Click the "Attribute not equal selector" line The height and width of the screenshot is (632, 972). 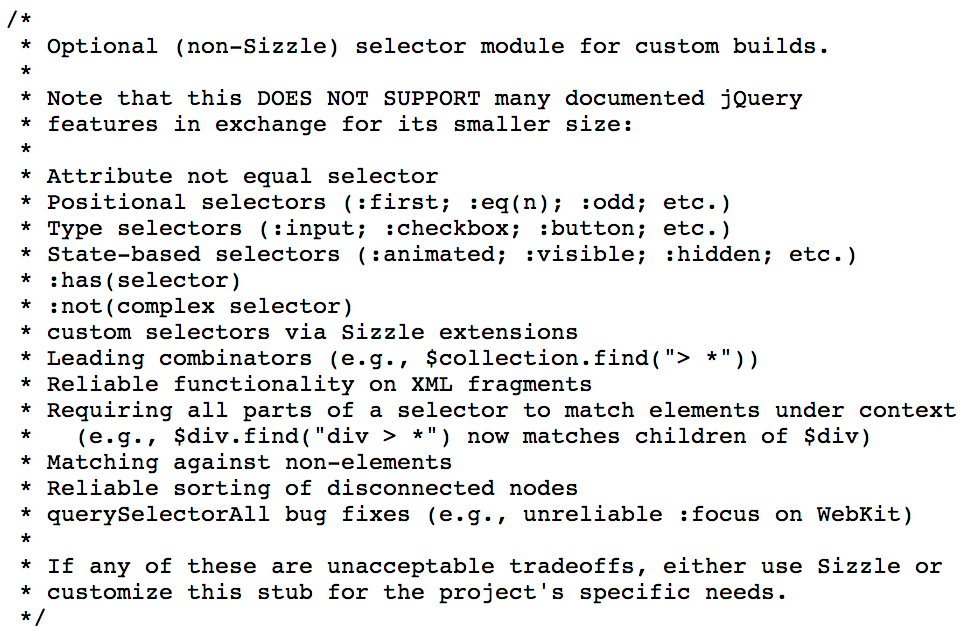coord(242,177)
